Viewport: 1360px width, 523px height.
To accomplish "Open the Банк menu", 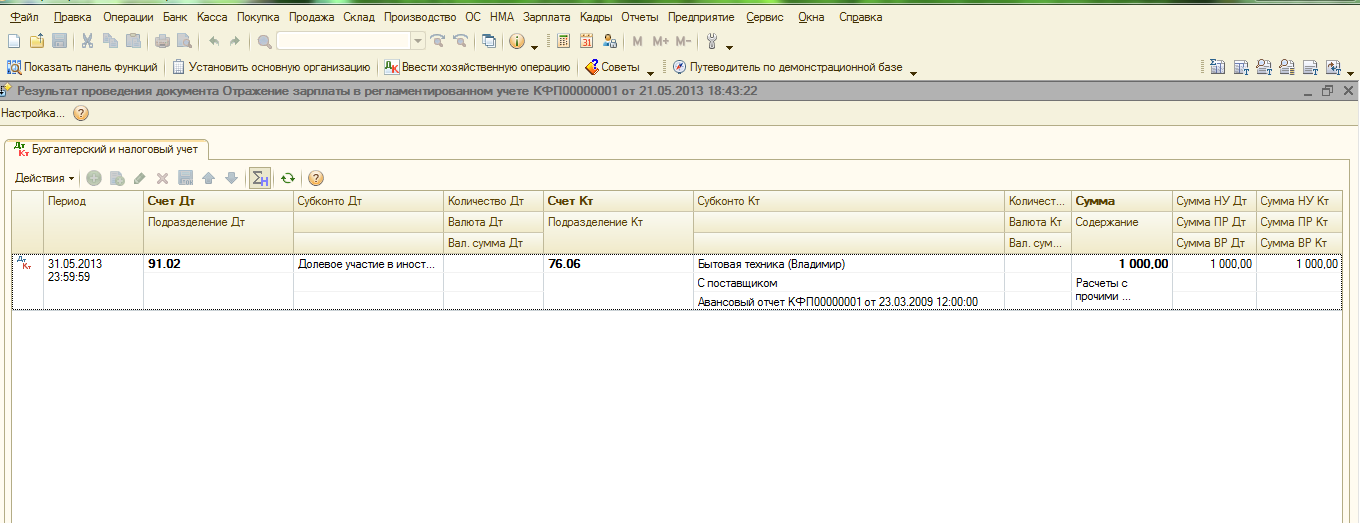I will tap(175, 17).
